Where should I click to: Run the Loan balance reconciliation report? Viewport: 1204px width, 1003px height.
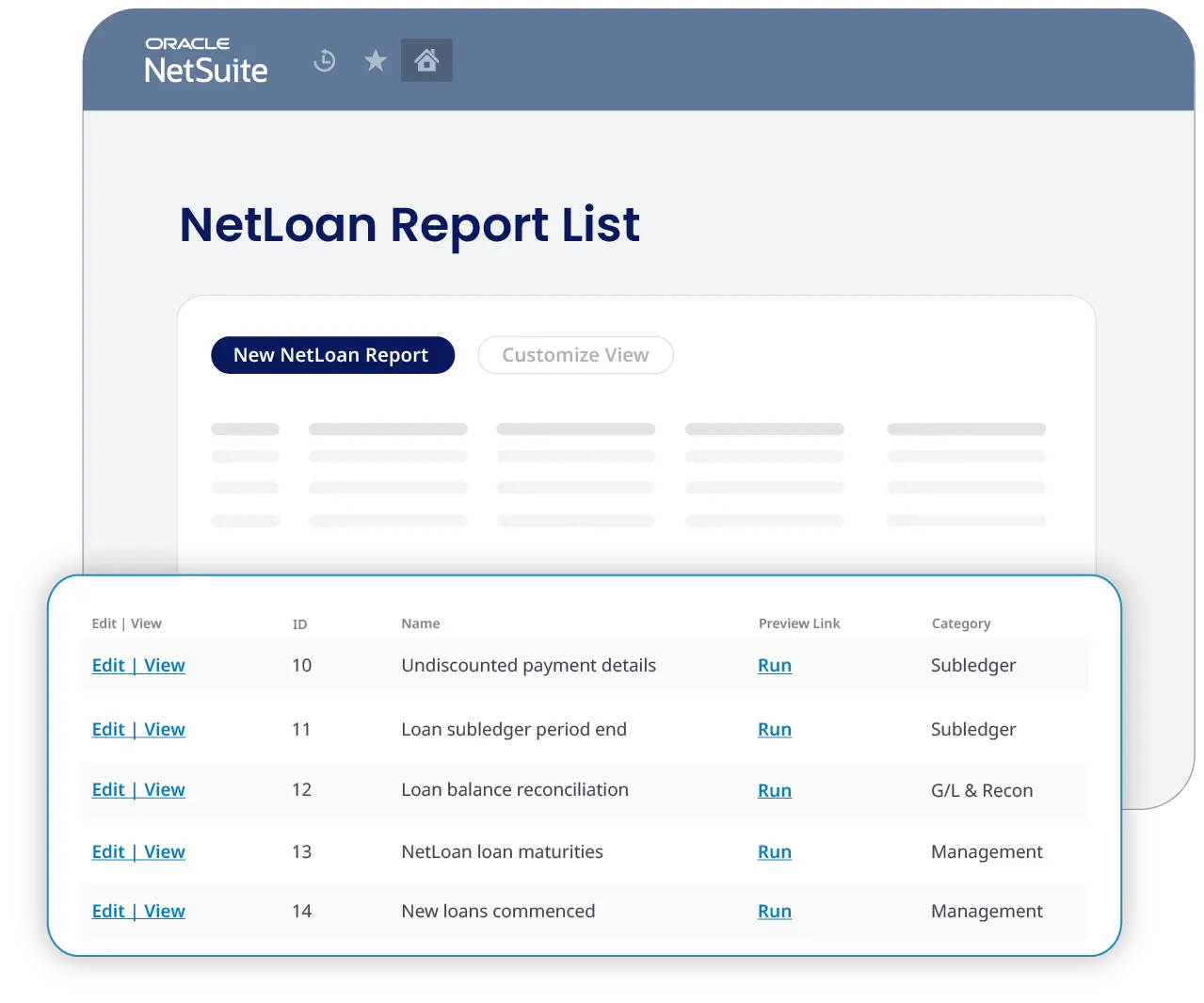[774, 790]
